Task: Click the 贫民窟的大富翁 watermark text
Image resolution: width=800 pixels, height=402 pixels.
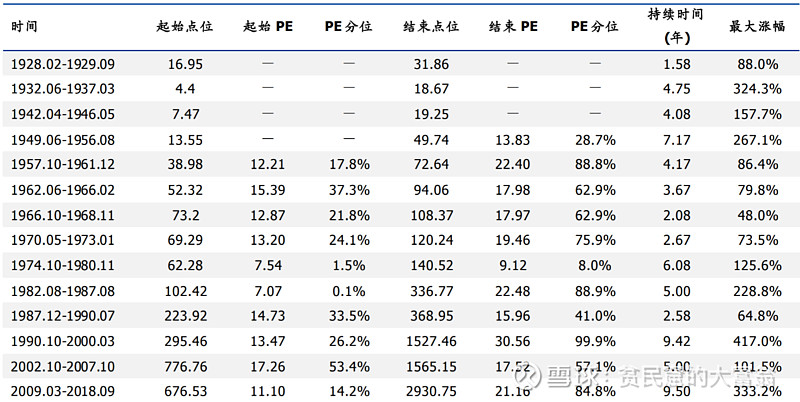Action: click(x=697, y=378)
